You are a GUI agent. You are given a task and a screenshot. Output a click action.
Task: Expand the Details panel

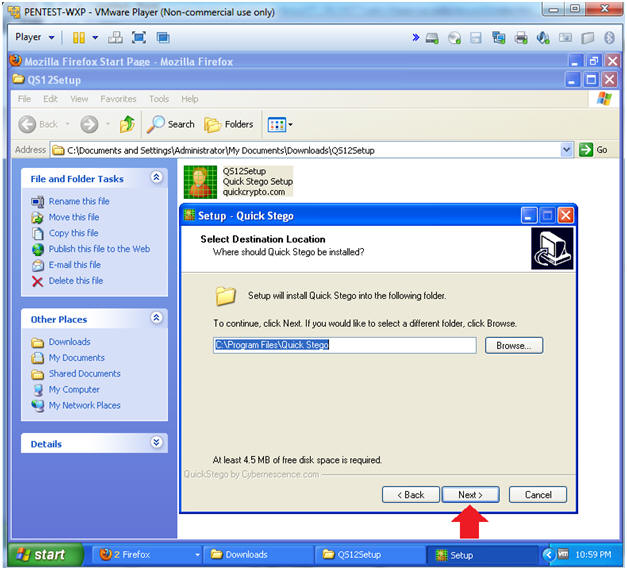click(156, 442)
